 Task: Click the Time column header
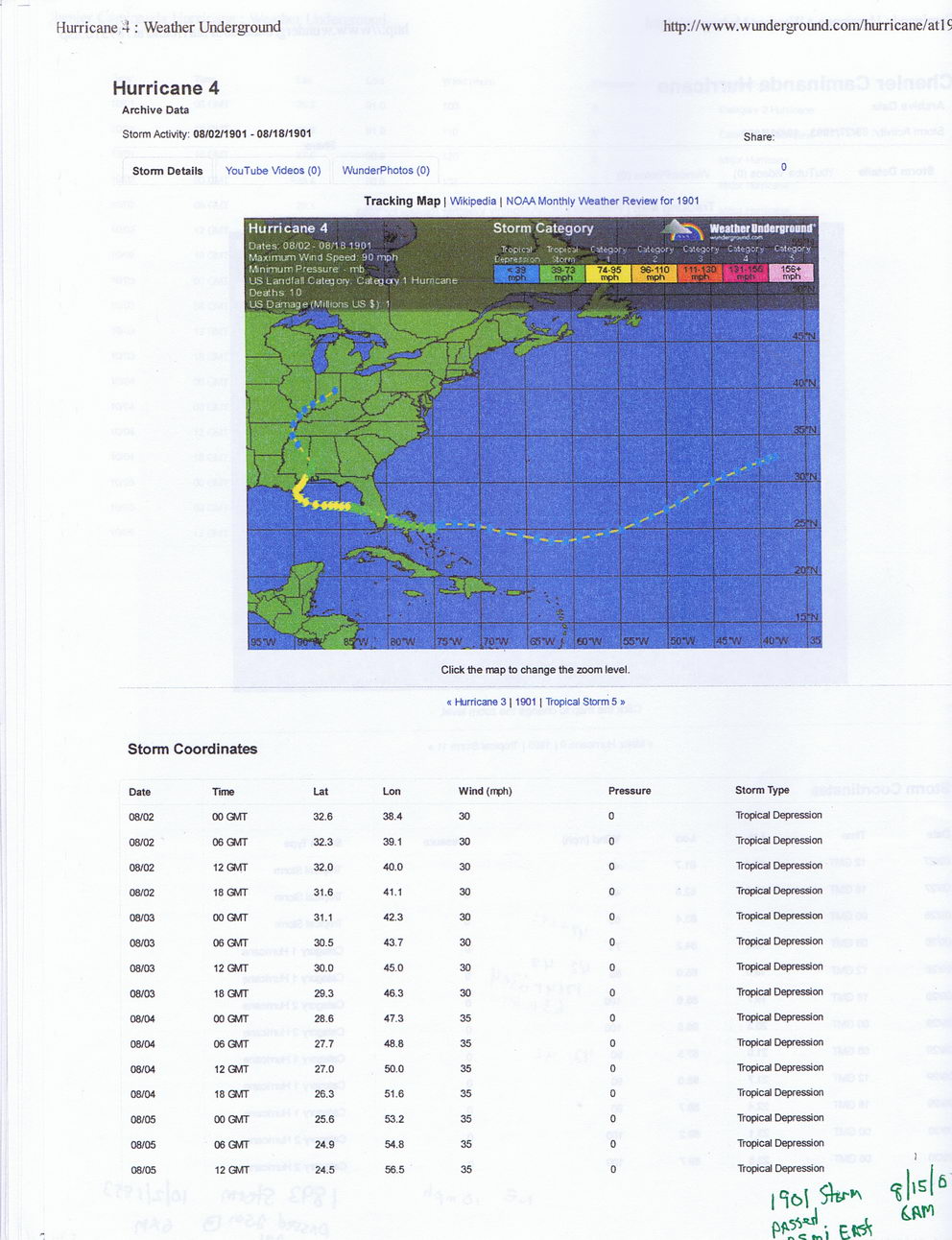pos(224,792)
